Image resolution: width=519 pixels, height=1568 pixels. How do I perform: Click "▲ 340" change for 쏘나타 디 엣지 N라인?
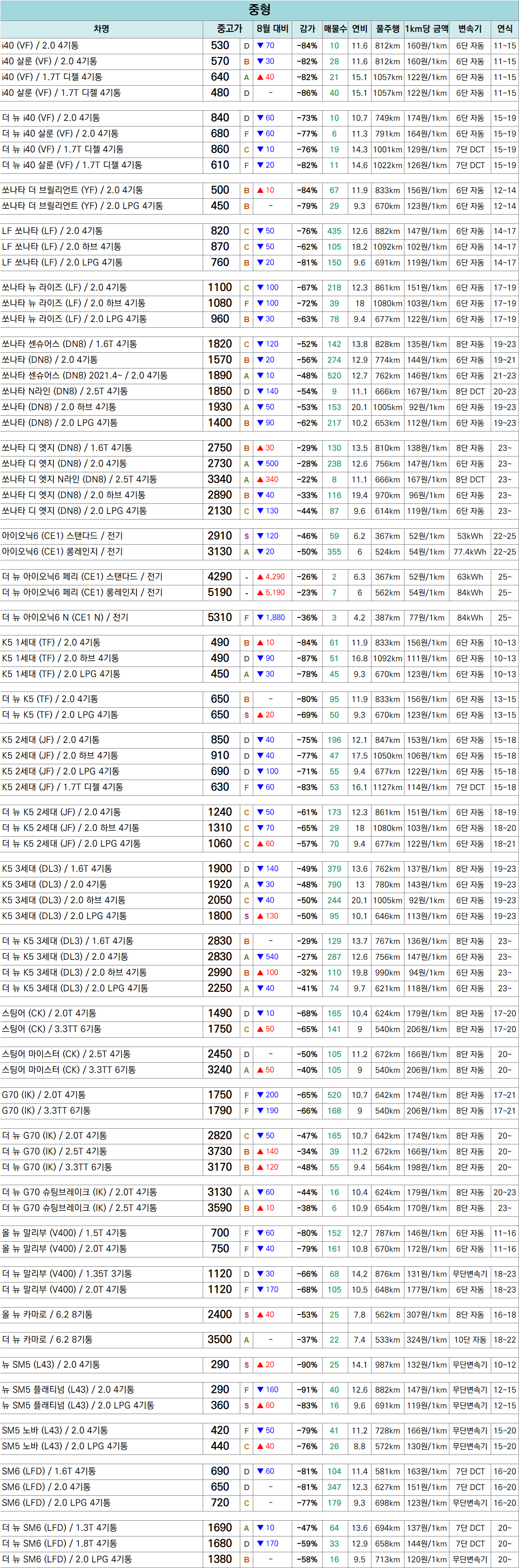[x=268, y=480]
